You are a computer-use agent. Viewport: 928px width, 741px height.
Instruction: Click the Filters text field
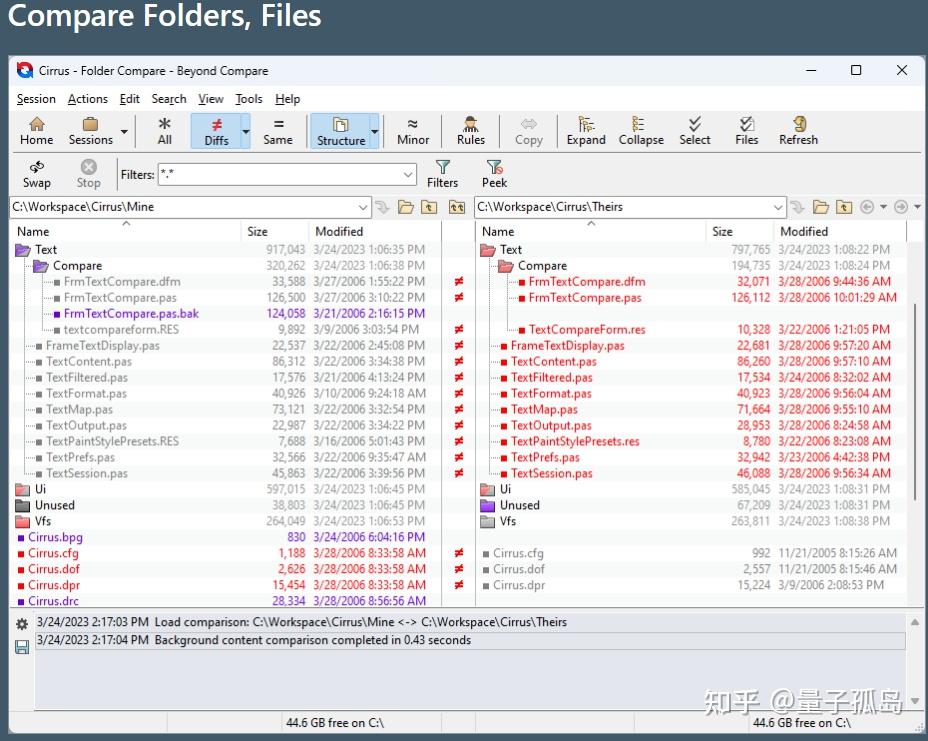coord(279,175)
